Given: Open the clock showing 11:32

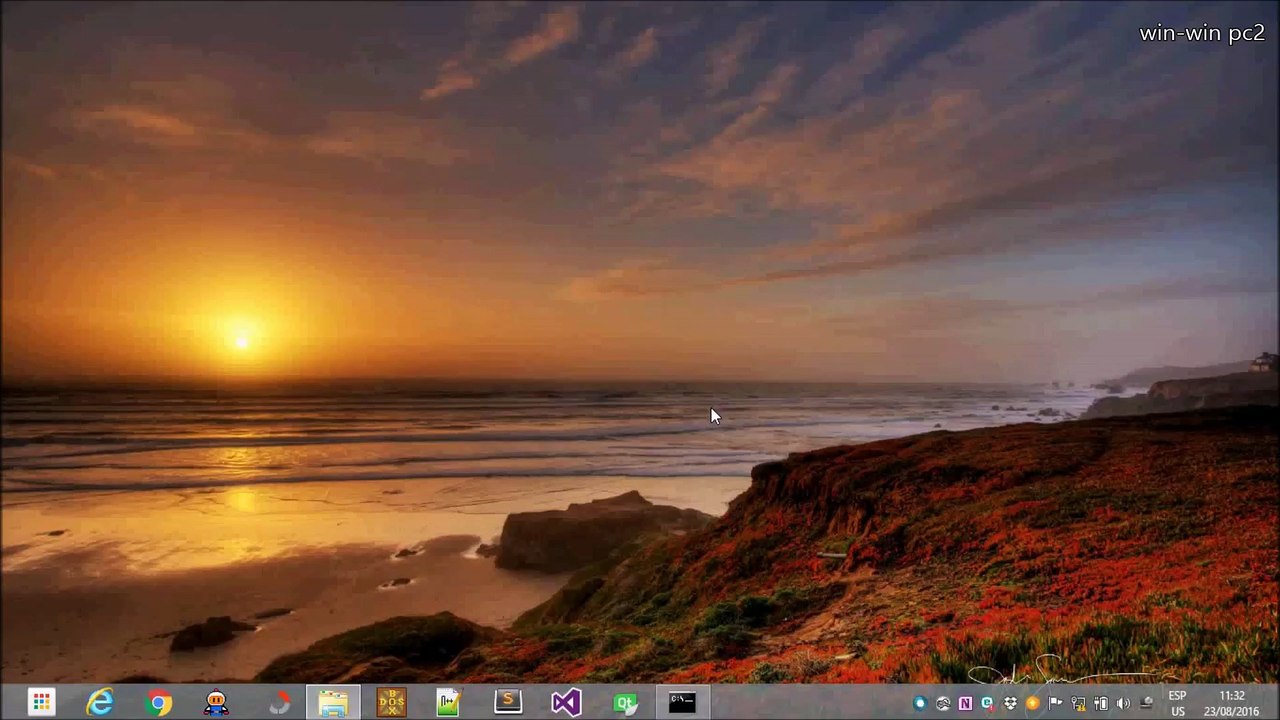Looking at the screenshot, I should pos(1232,703).
